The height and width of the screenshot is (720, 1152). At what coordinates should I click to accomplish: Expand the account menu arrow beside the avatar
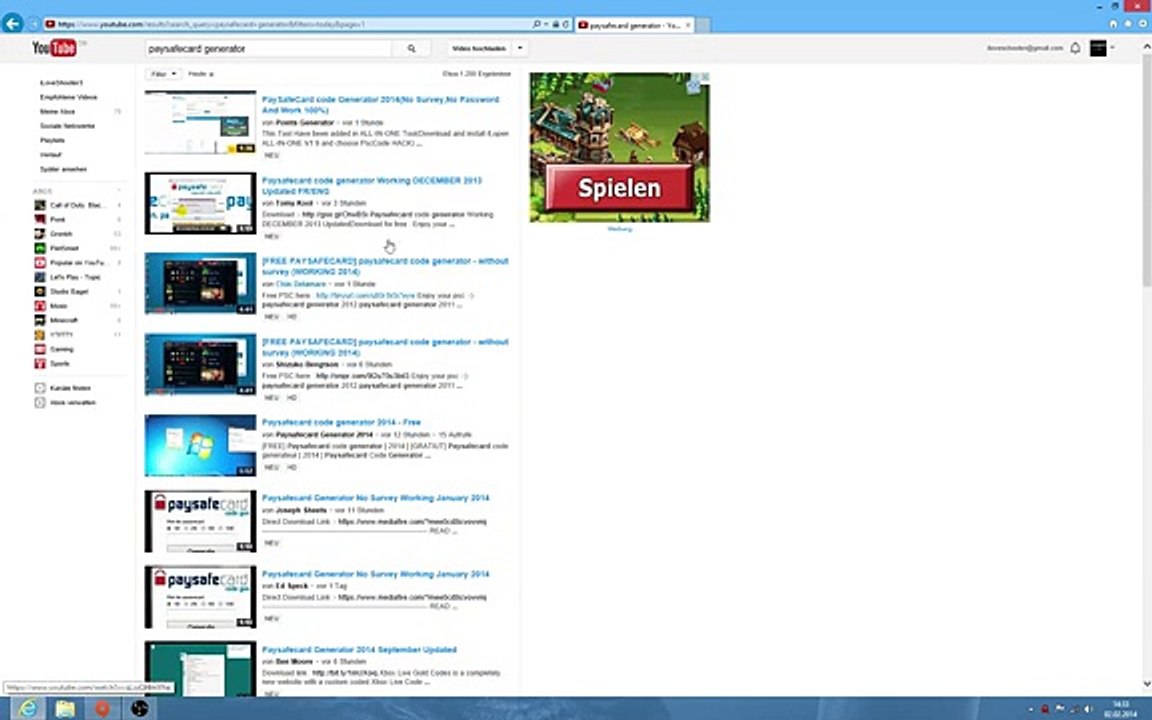click(1112, 48)
